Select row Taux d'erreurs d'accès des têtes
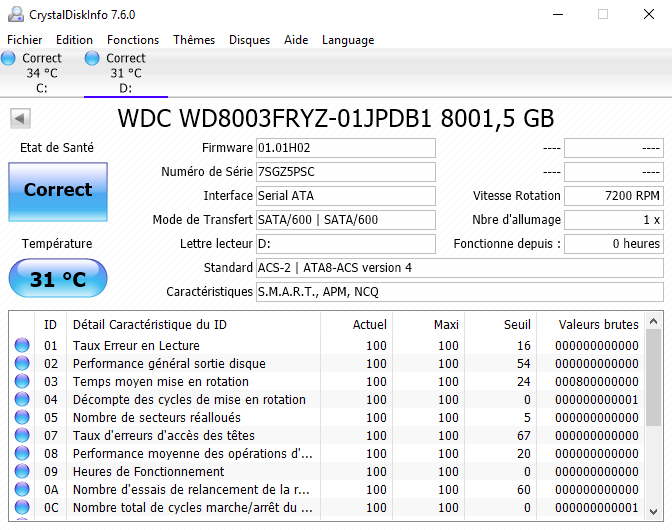The height and width of the screenshot is (530, 672). click(x=327, y=435)
